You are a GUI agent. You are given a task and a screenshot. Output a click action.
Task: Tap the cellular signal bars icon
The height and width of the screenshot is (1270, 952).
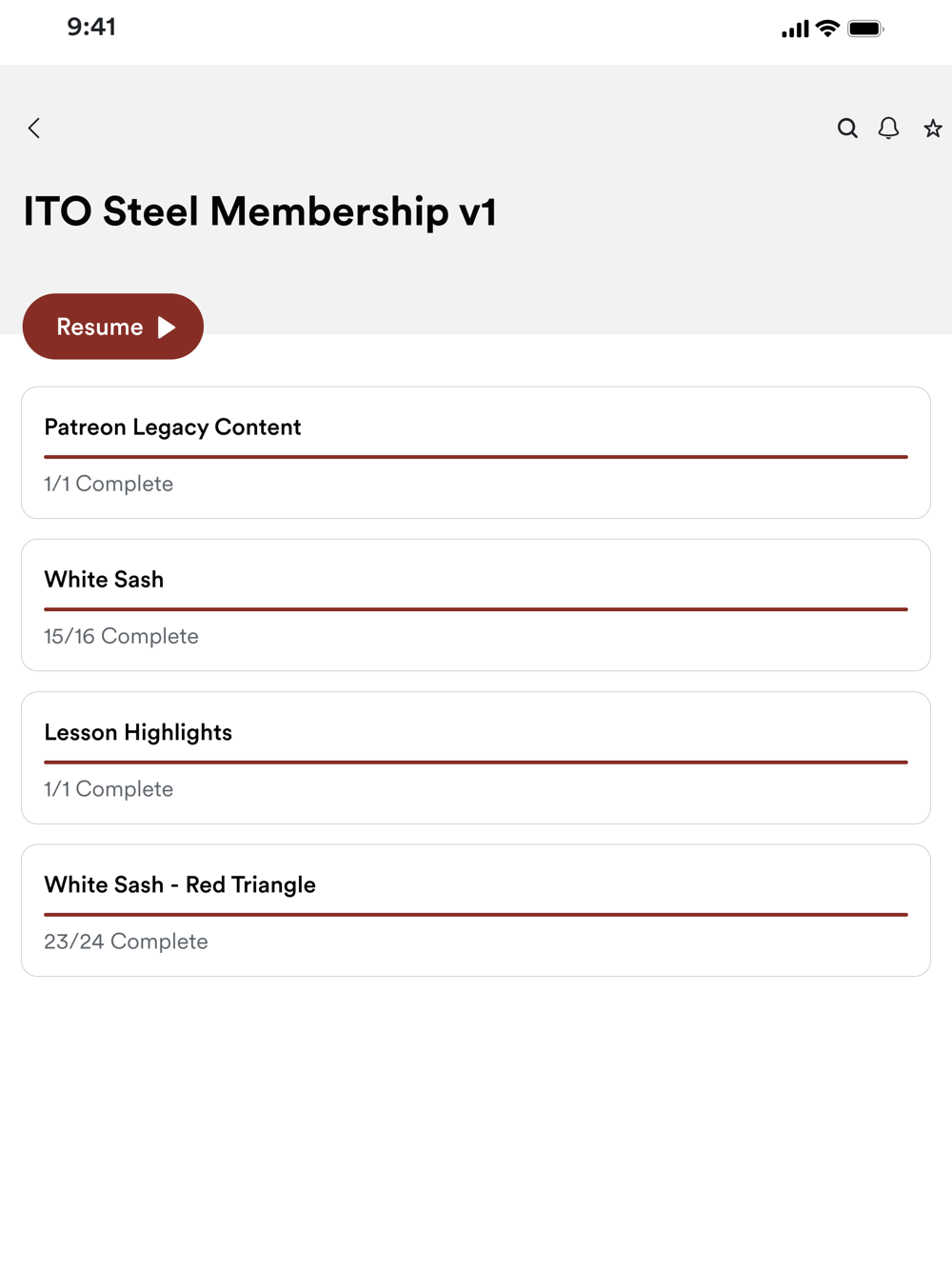[795, 30]
